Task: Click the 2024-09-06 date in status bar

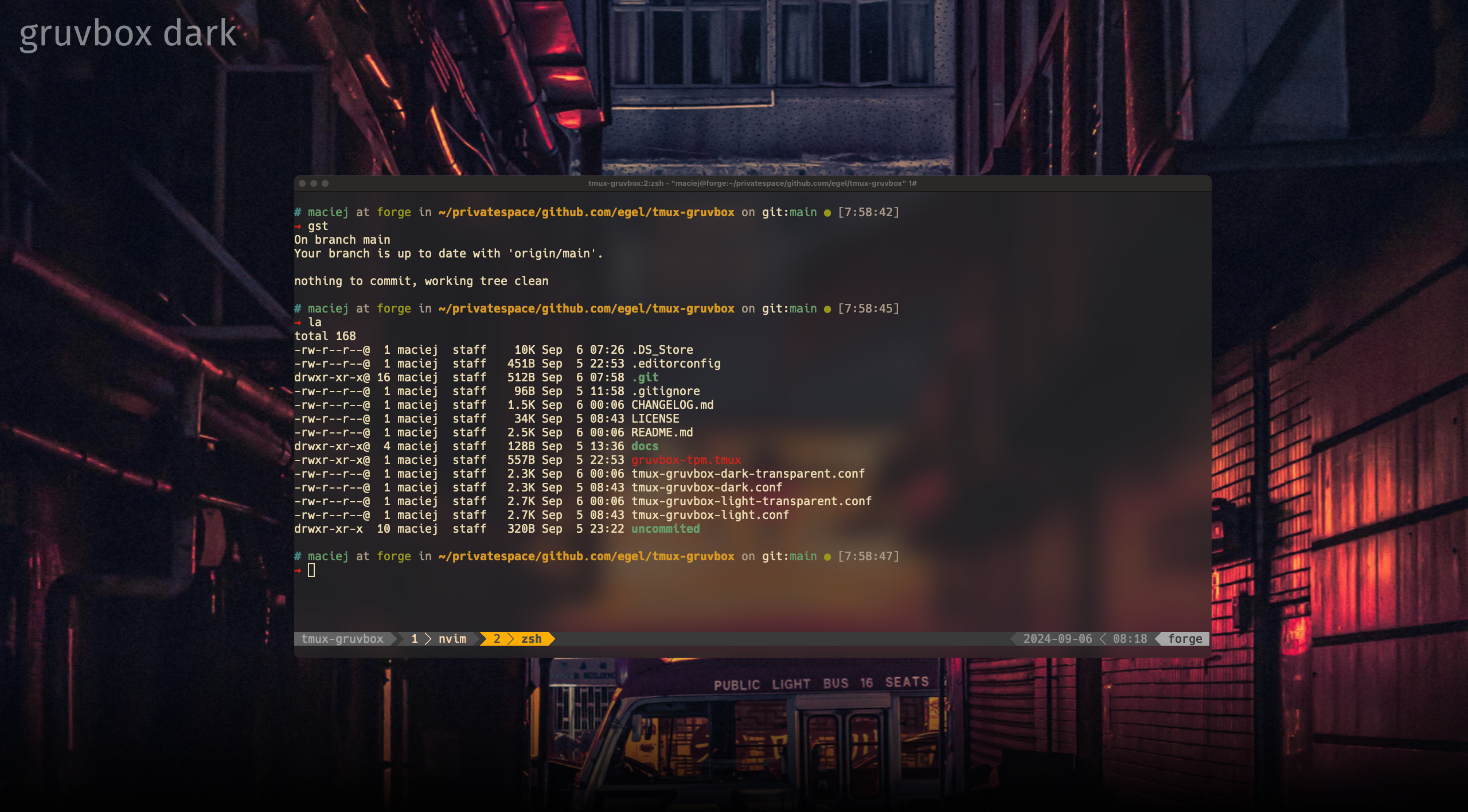Action: 1057,639
